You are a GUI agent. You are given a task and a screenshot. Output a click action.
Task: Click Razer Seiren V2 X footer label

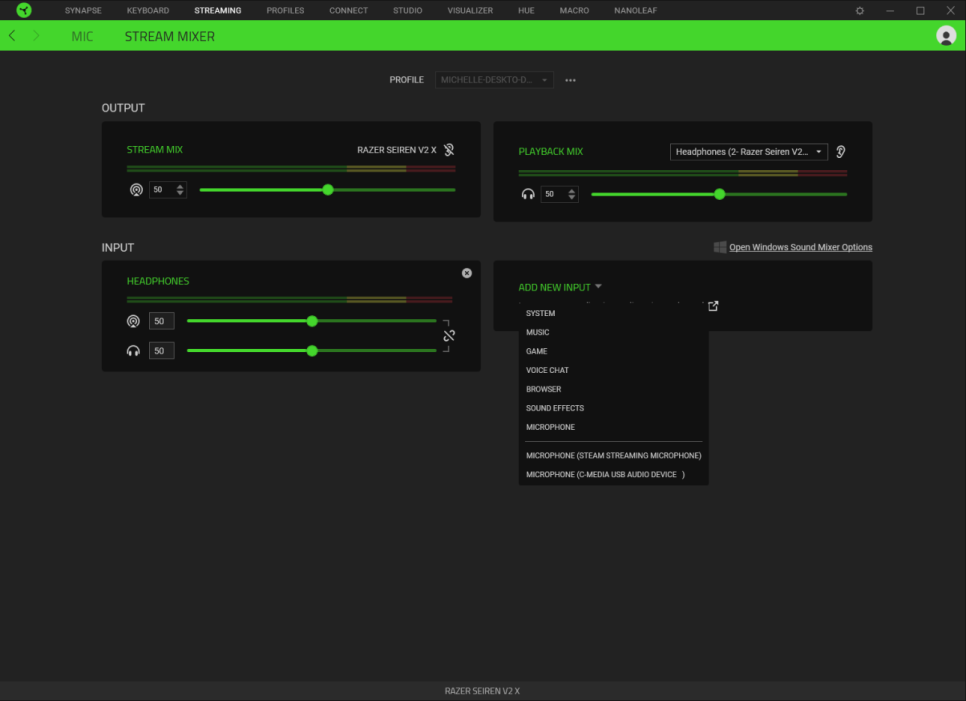click(x=482, y=691)
